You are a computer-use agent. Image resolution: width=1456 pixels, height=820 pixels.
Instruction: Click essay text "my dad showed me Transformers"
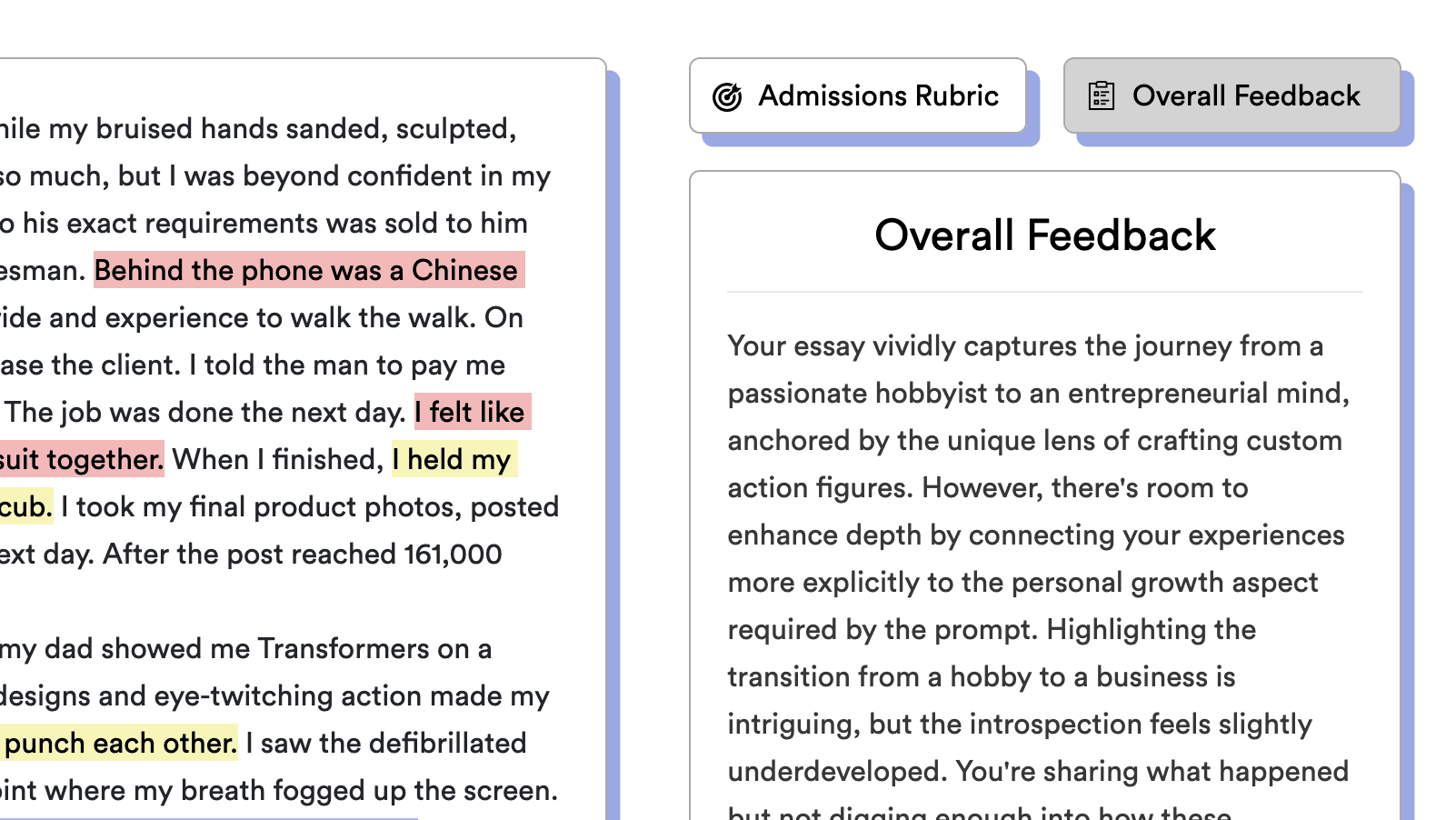[x=215, y=648]
